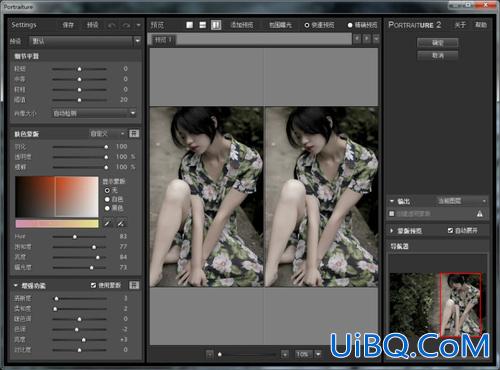Open the preview tab list arrow
The width and height of the screenshot is (500, 370).
pos(376,39)
